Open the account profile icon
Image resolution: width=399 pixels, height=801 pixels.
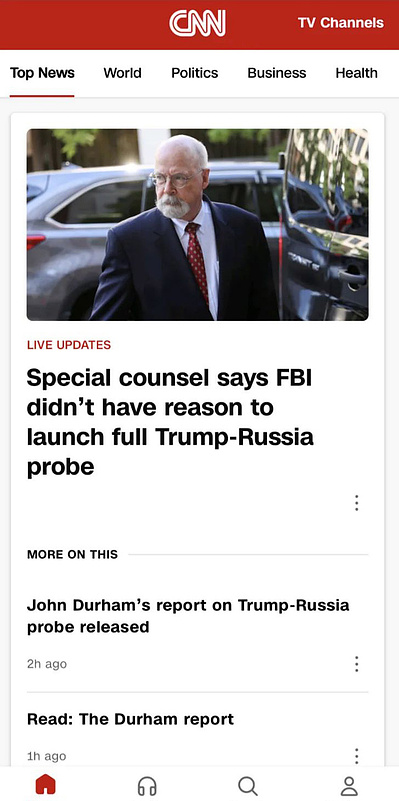(349, 786)
